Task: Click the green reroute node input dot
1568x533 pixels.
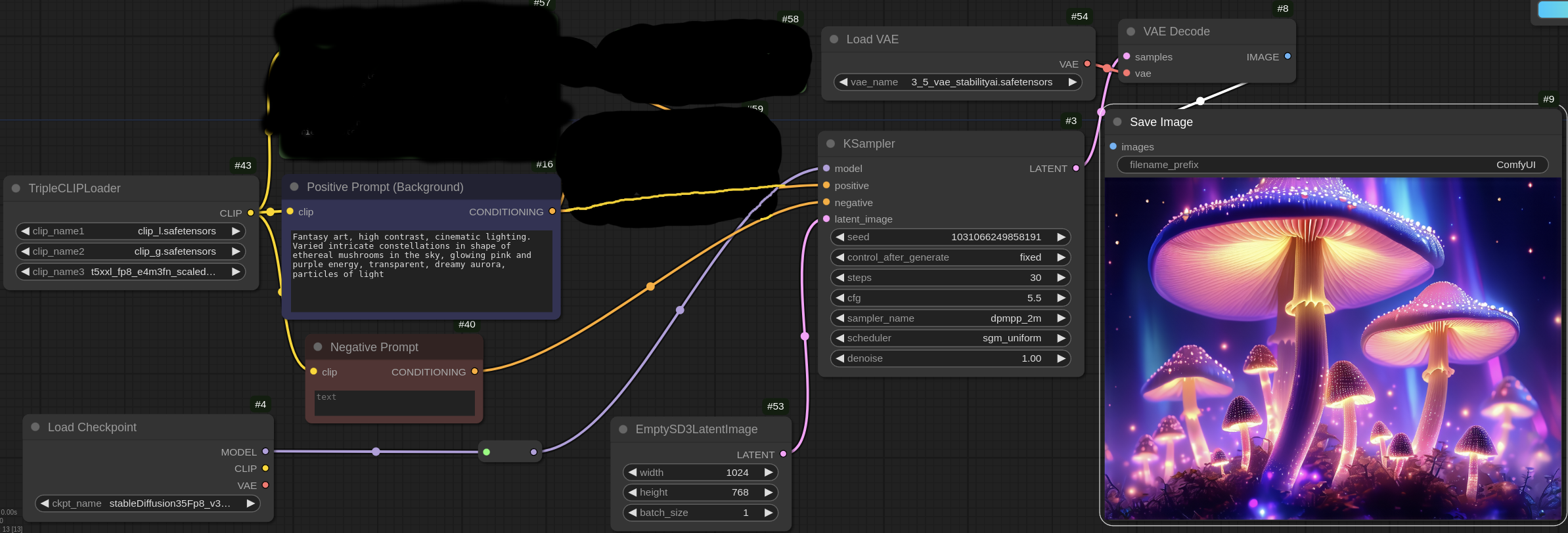Action: pyautogui.click(x=486, y=452)
